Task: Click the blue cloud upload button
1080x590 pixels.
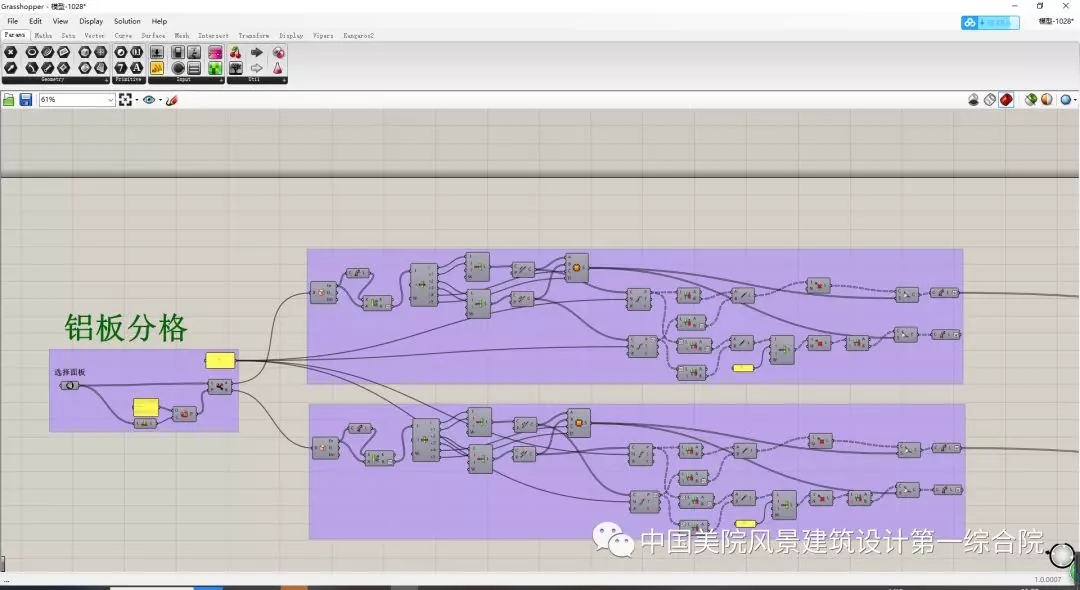Action: point(990,23)
